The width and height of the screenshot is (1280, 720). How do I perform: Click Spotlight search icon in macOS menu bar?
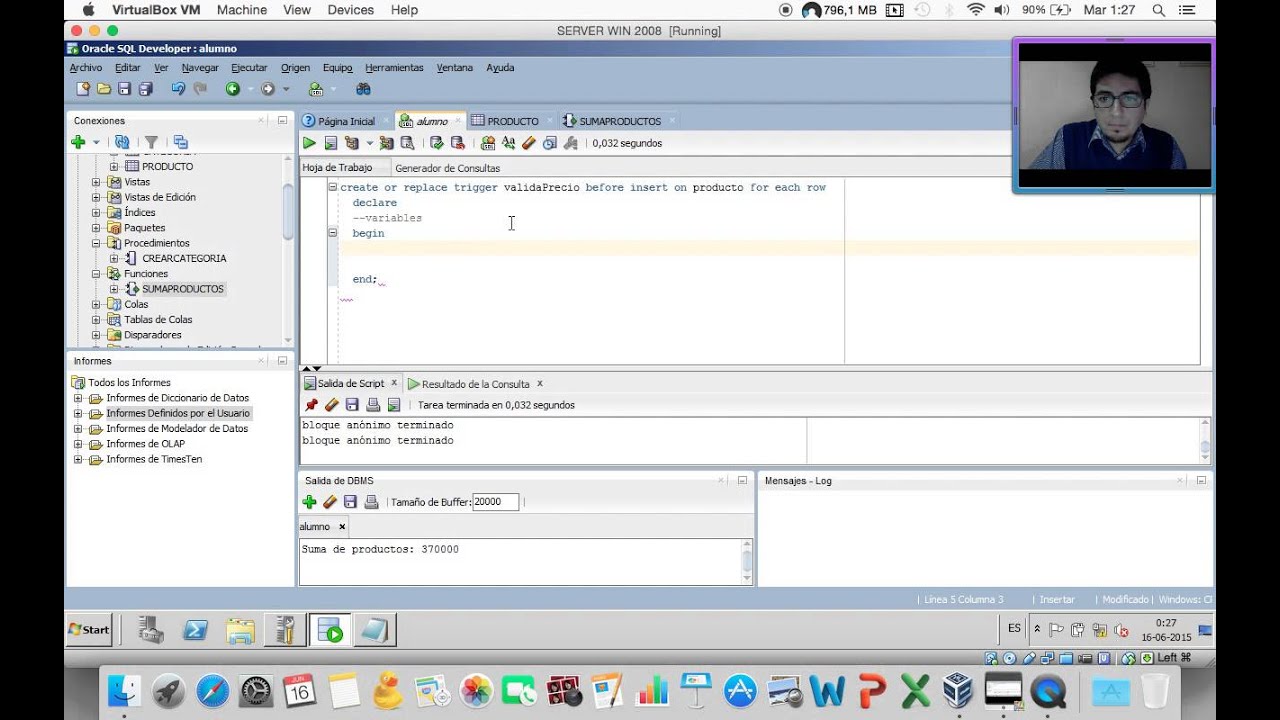(1158, 10)
